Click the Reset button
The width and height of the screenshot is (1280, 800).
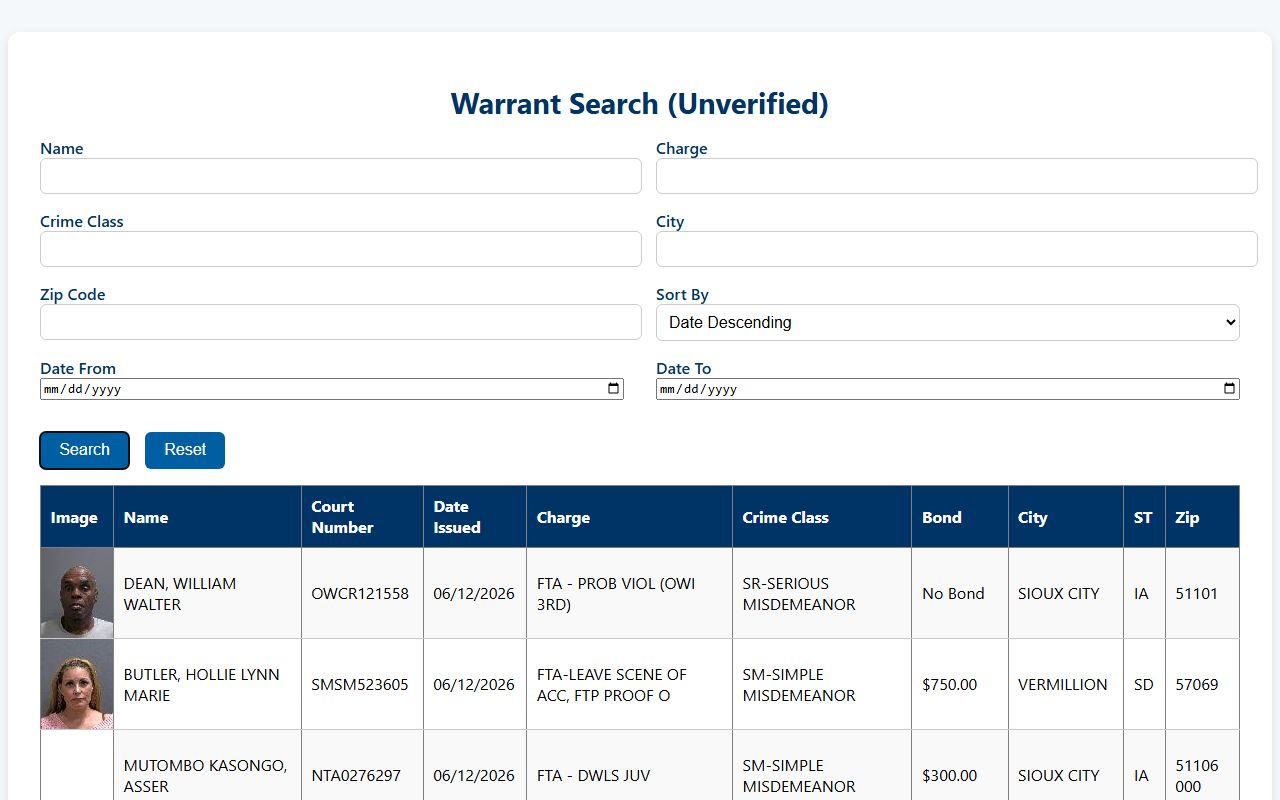click(x=185, y=450)
